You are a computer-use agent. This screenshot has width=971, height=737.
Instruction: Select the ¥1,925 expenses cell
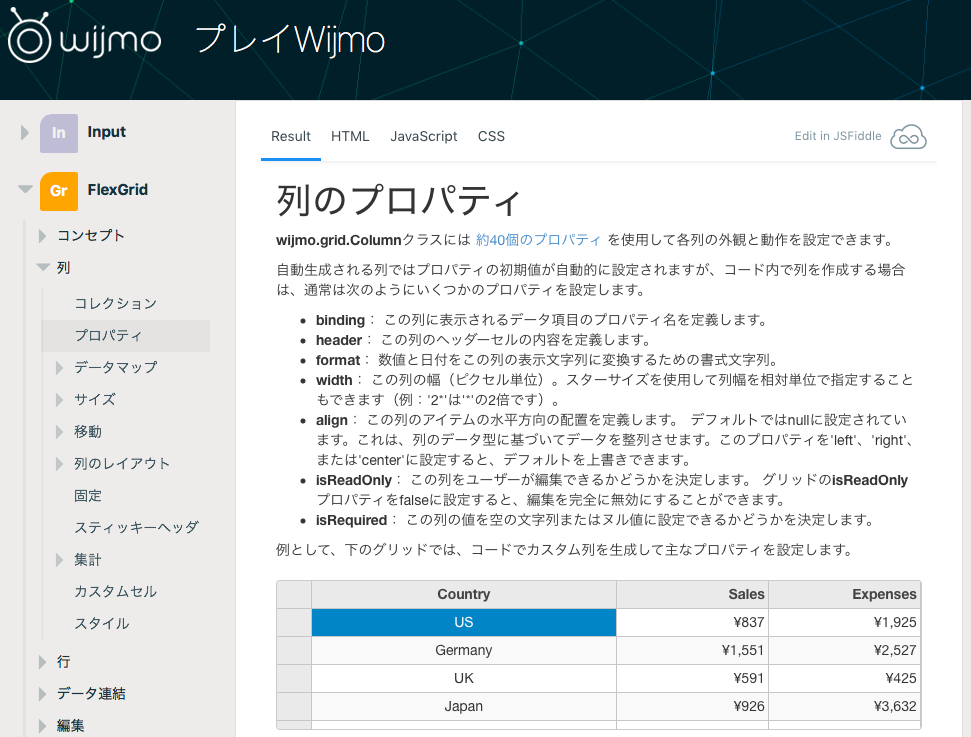point(845,622)
